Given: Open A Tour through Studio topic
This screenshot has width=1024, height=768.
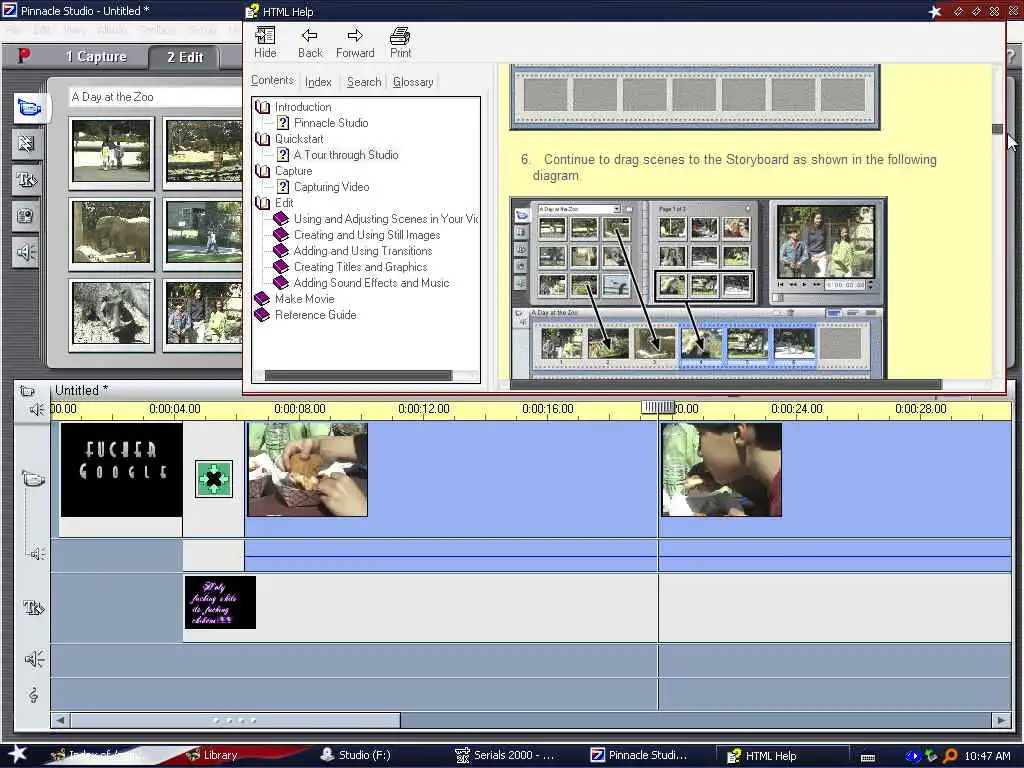Looking at the screenshot, I should pos(346,155).
